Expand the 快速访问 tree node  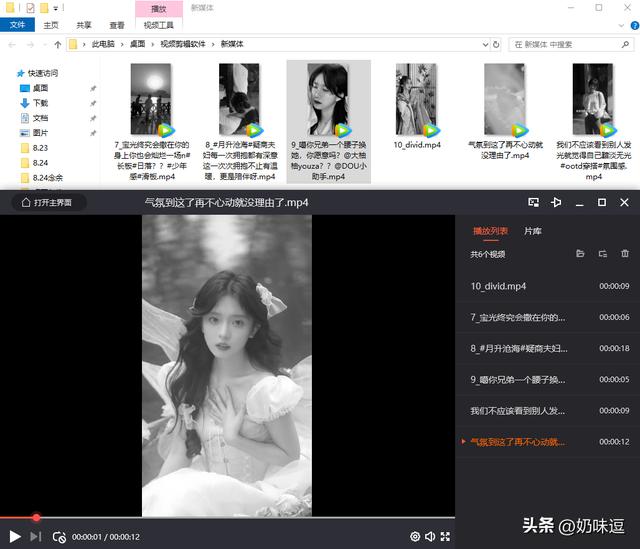[9, 74]
